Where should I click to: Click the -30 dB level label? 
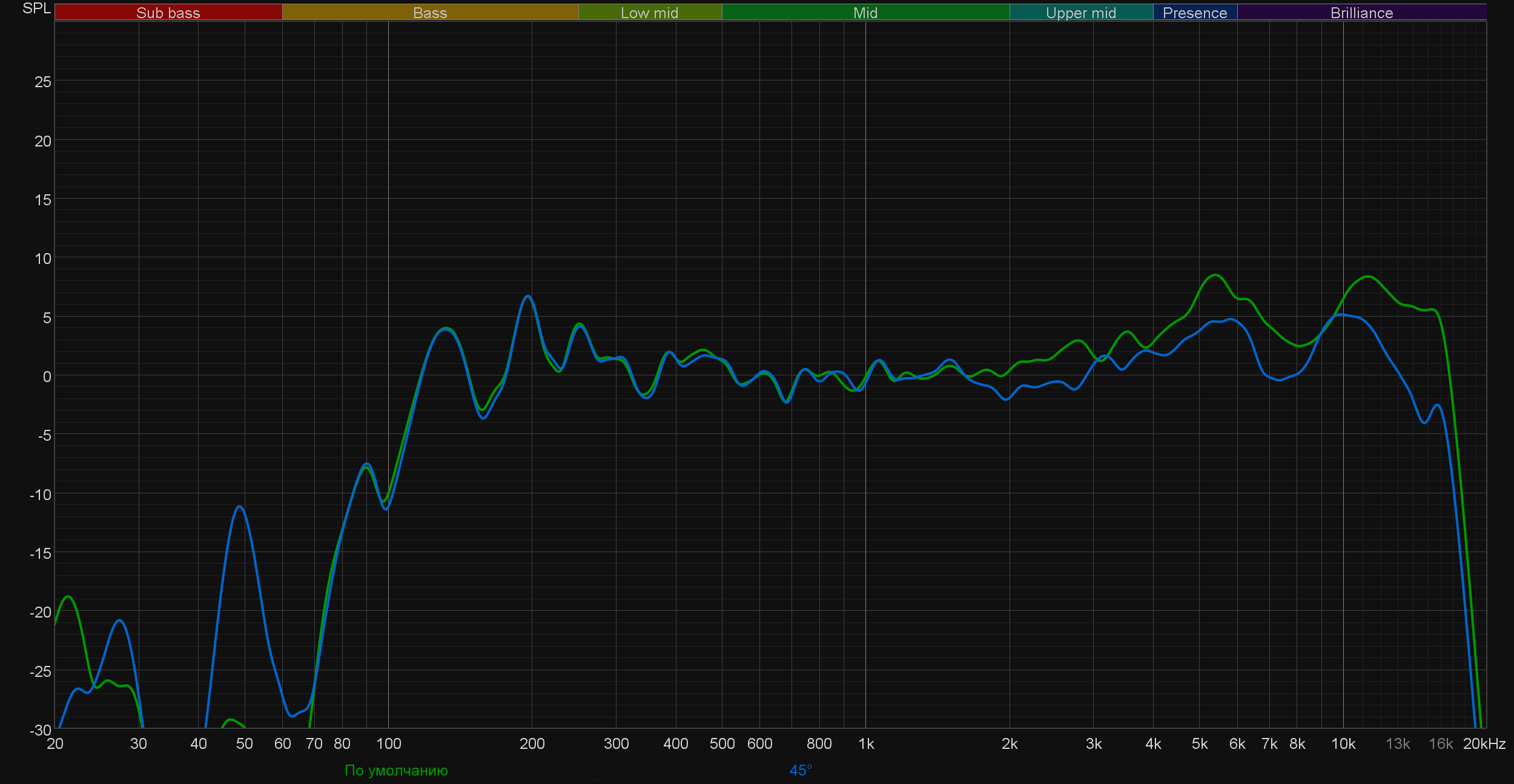coord(41,730)
